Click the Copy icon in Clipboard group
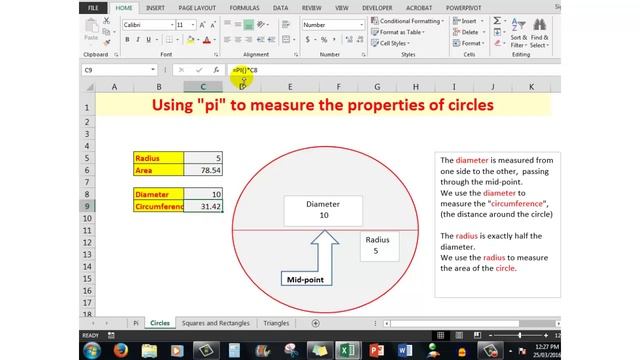 click(107, 32)
